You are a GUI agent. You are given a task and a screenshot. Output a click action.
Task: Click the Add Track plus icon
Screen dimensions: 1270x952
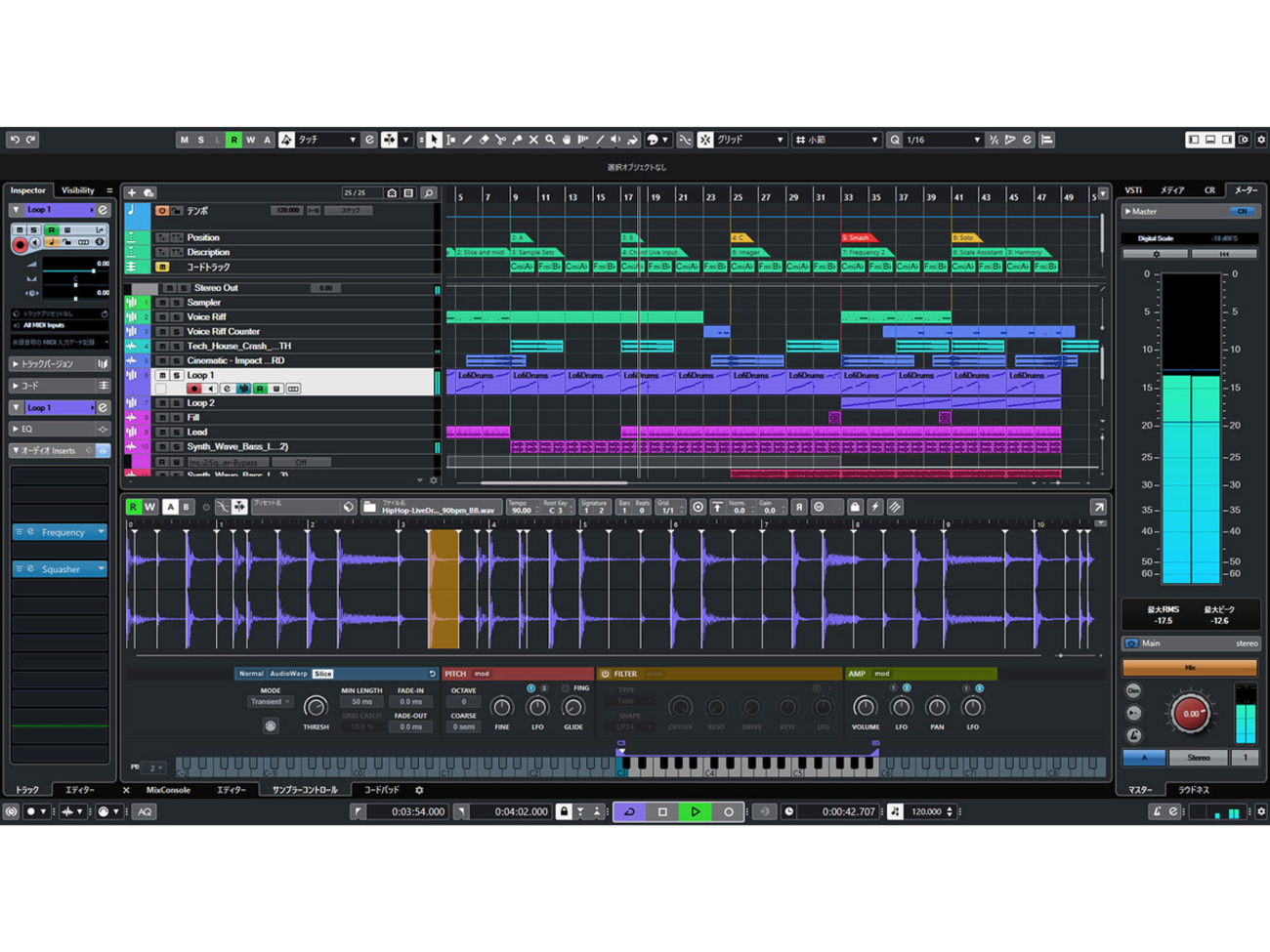coord(132,193)
